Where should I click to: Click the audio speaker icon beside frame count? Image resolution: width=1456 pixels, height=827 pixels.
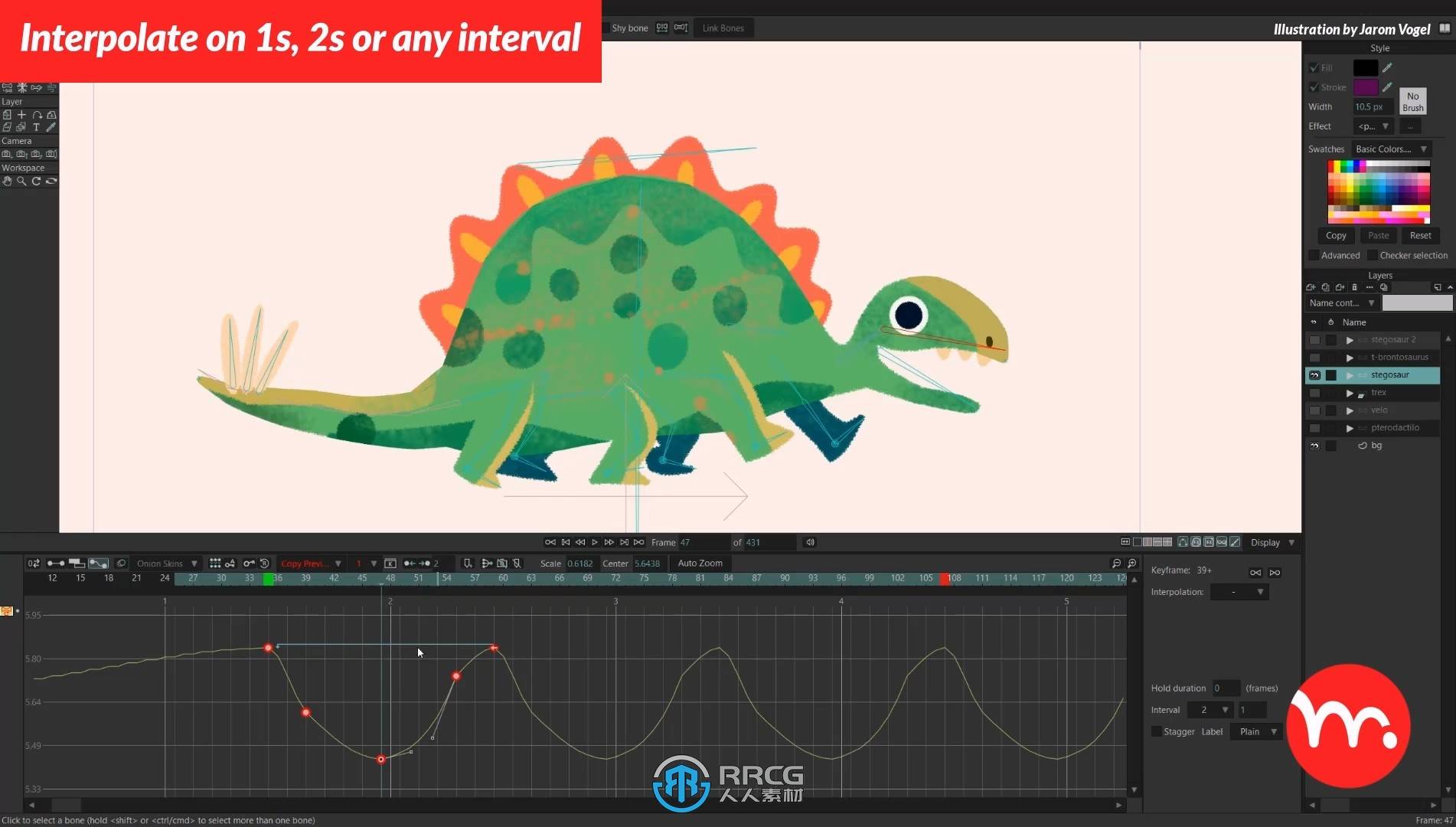[x=810, y=542]
